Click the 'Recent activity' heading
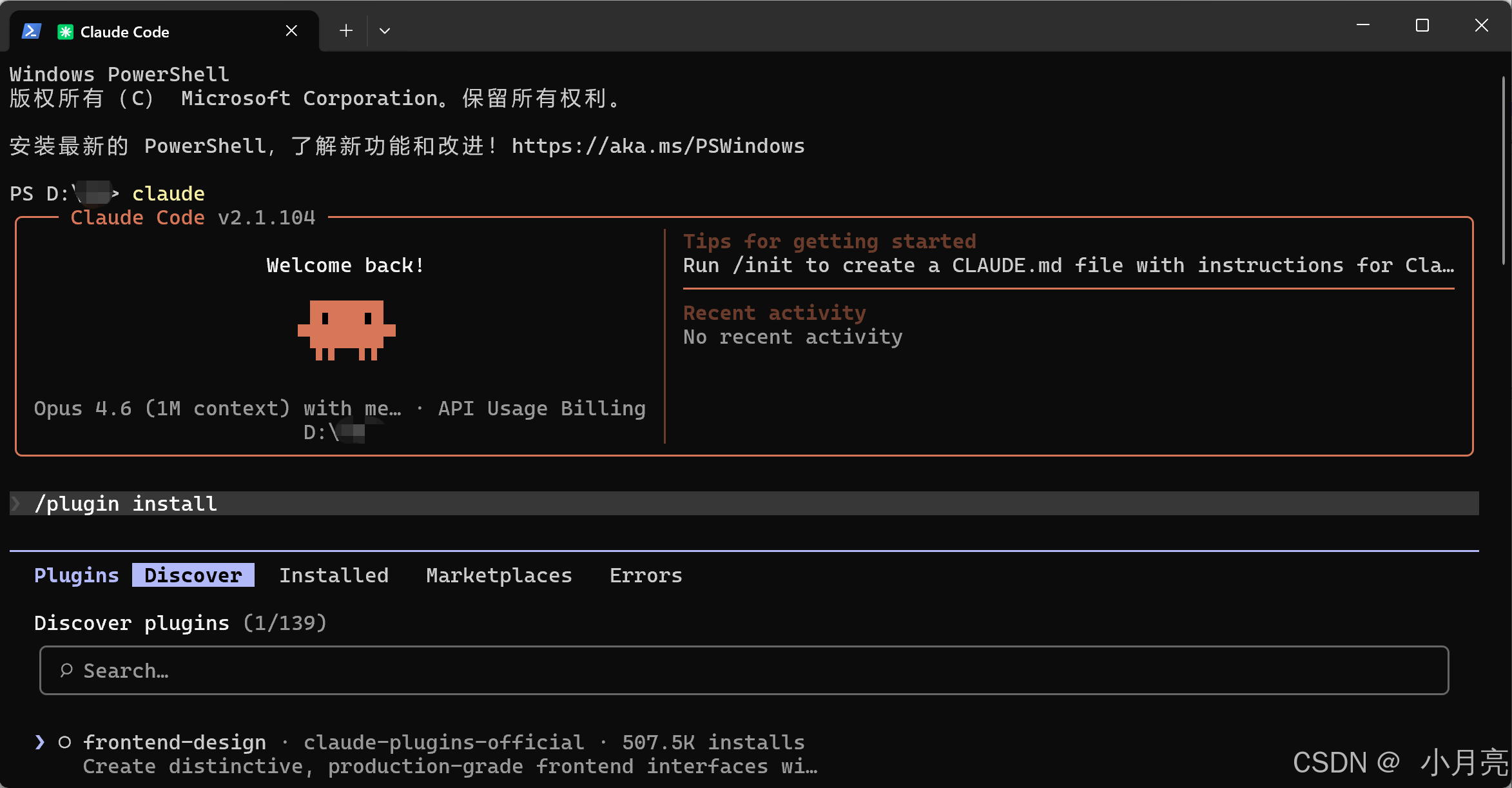 (x=775, y=313)
